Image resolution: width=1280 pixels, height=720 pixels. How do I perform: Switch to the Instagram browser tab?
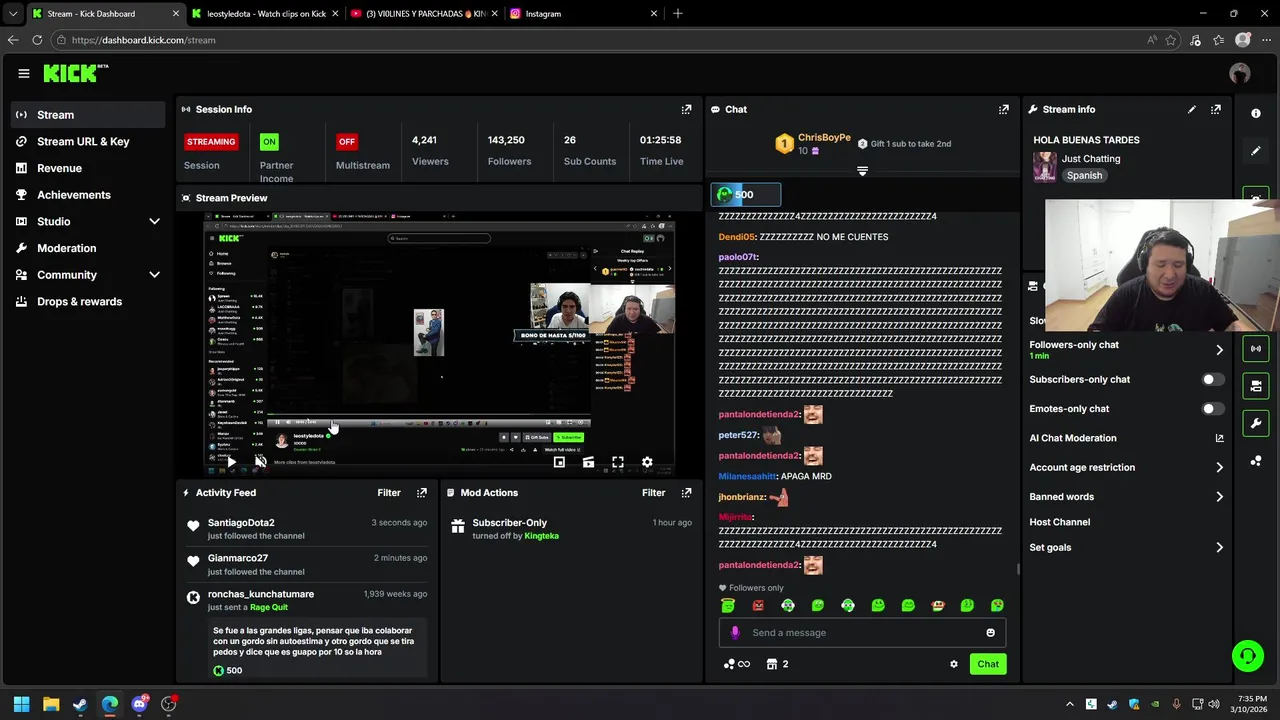click(584, 14)
